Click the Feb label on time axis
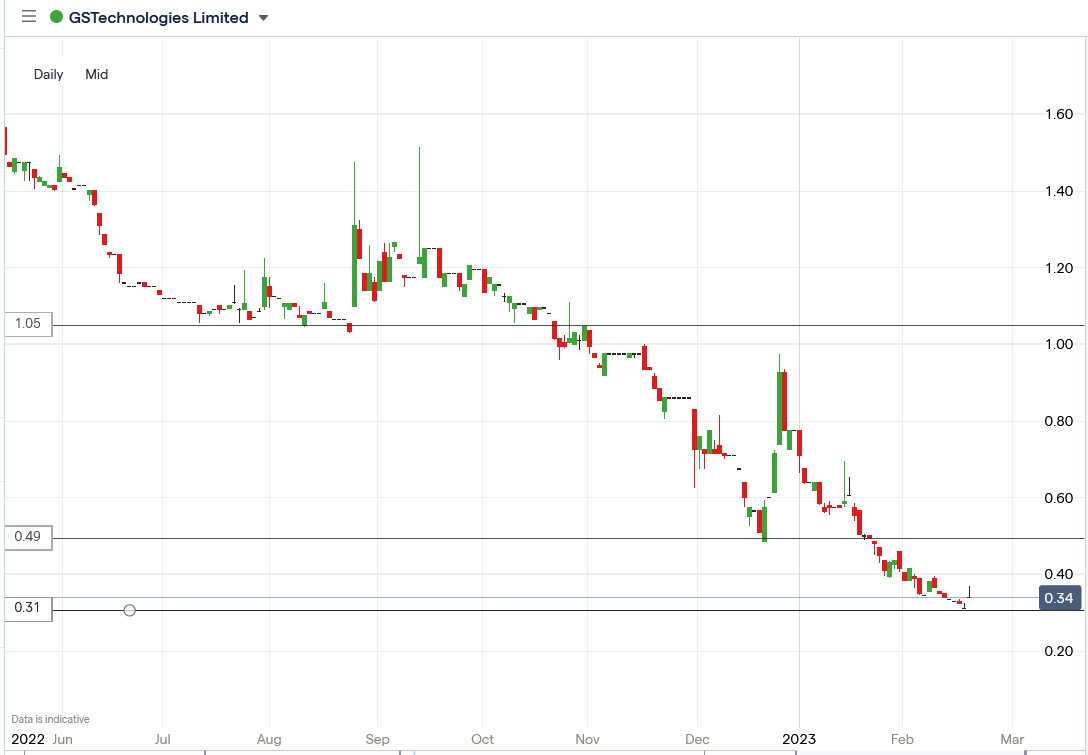This screenshot has width=1088, height=755. [x=902, y=739]
